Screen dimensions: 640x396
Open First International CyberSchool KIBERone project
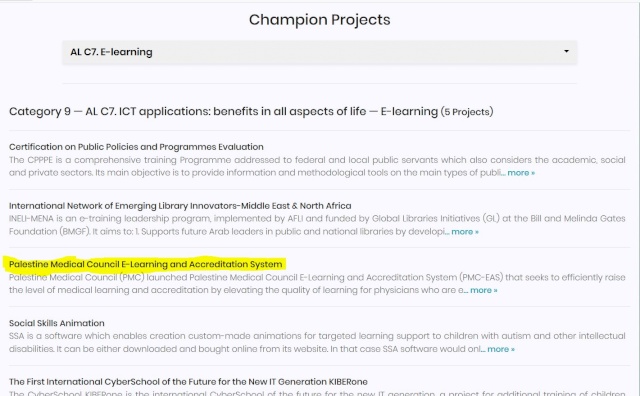click(188, 382)
